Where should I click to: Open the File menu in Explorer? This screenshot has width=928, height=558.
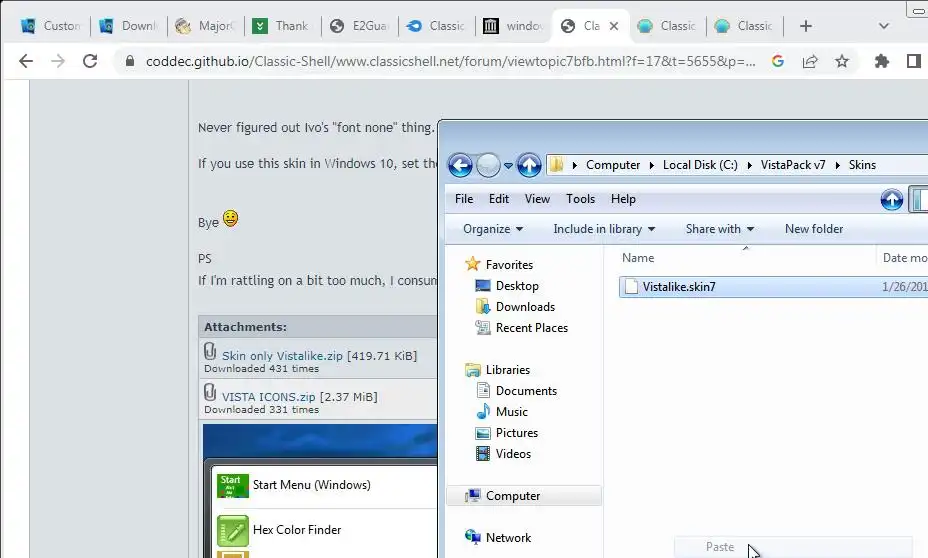click(464, 199)
